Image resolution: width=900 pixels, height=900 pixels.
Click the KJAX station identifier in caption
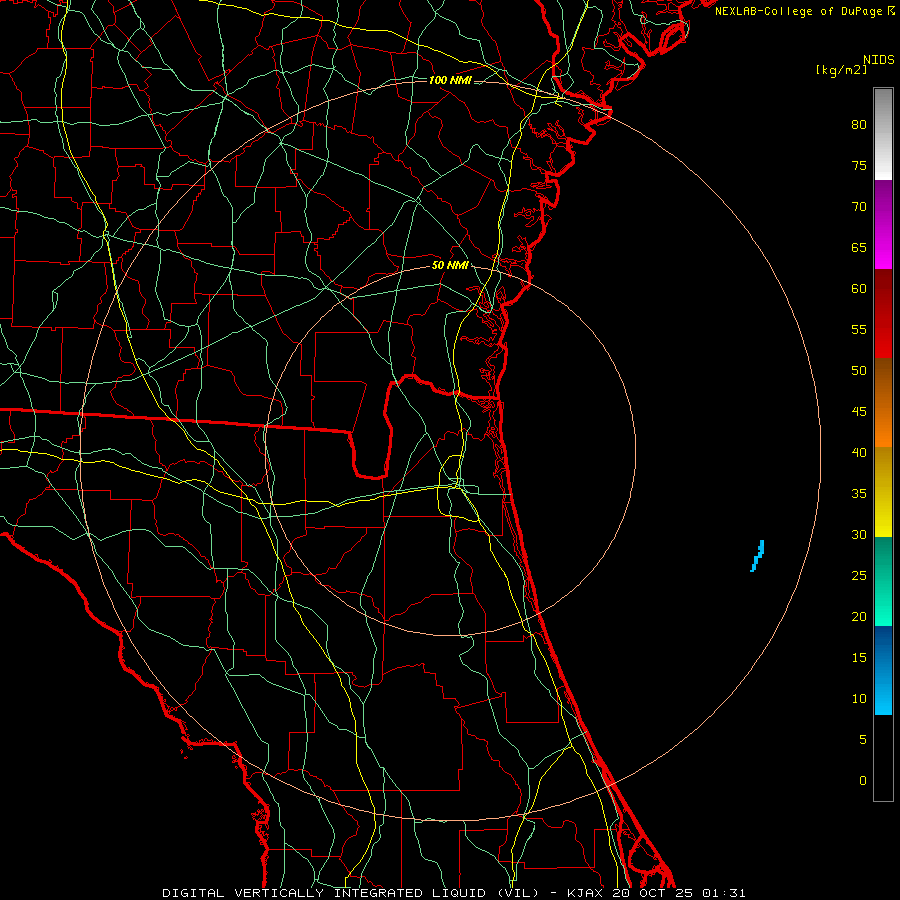click(x=584, y=893)
